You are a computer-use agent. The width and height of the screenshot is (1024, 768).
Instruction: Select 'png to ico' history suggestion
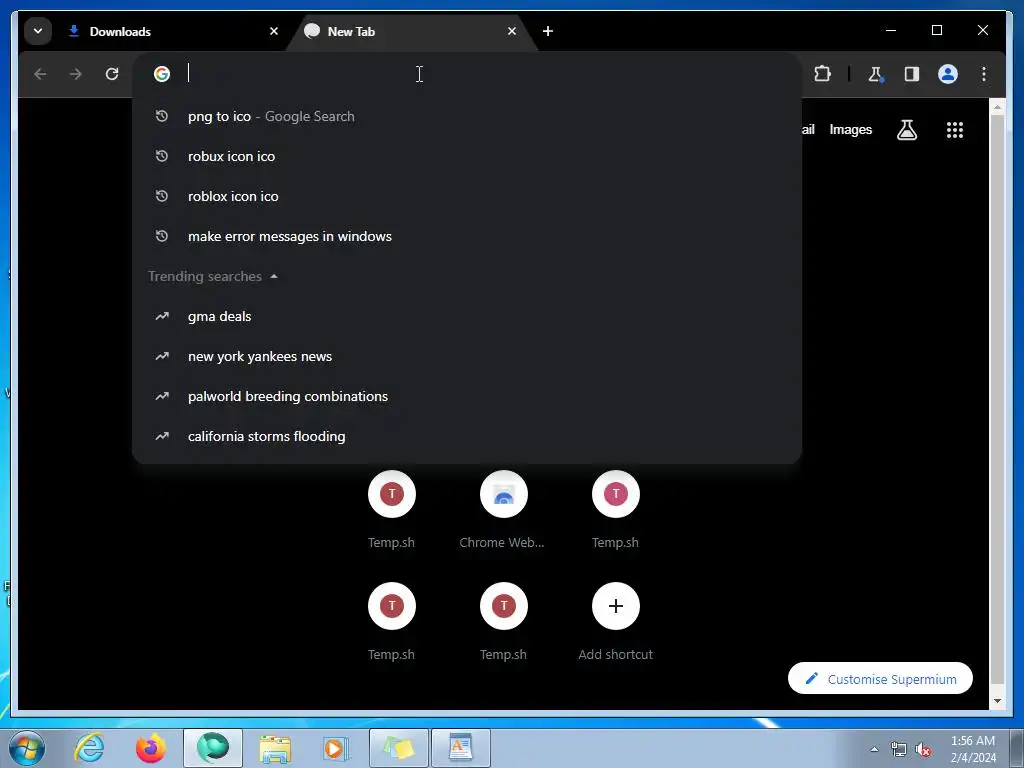[467, 116]
